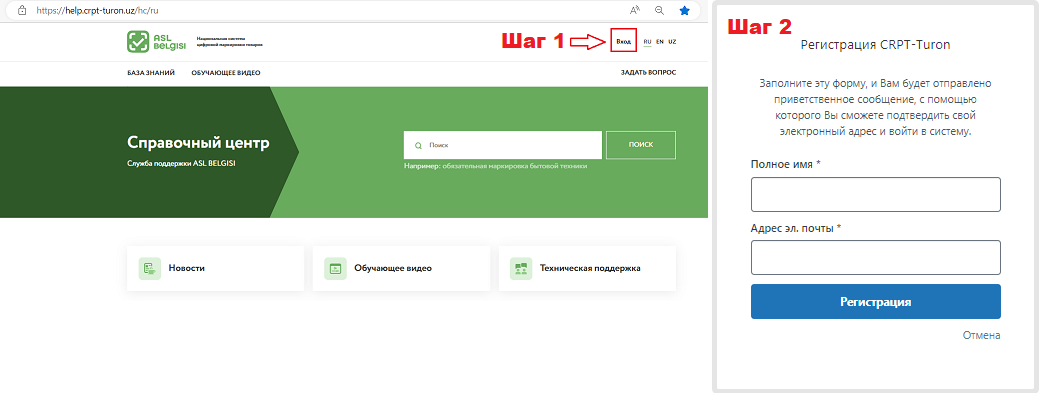This screenshot has width=1045, height=402.
Task: Click the site info lock icon in the address bar
Action: (x=22, y=11)
